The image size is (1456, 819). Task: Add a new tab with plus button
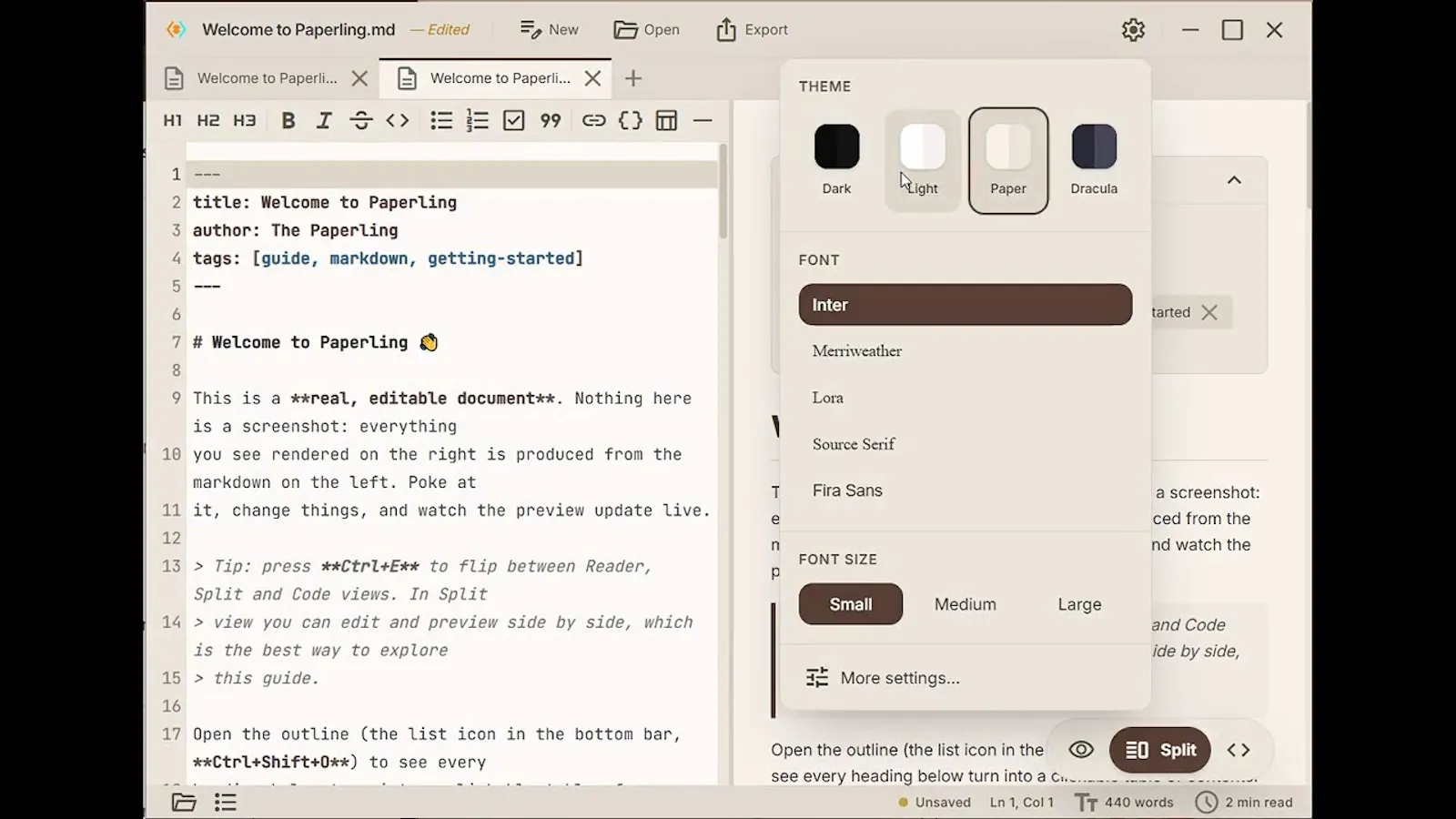(x=633, y=78)
